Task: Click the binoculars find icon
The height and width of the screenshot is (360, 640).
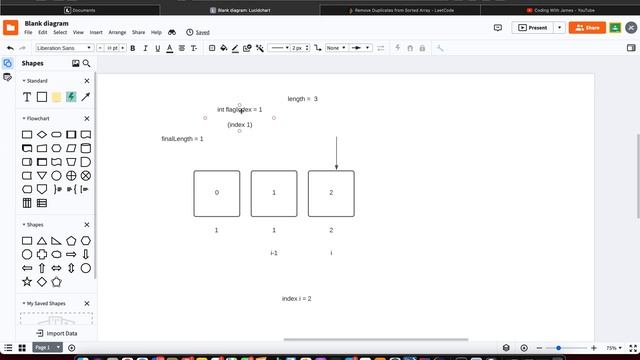Action: coord(172,32)
